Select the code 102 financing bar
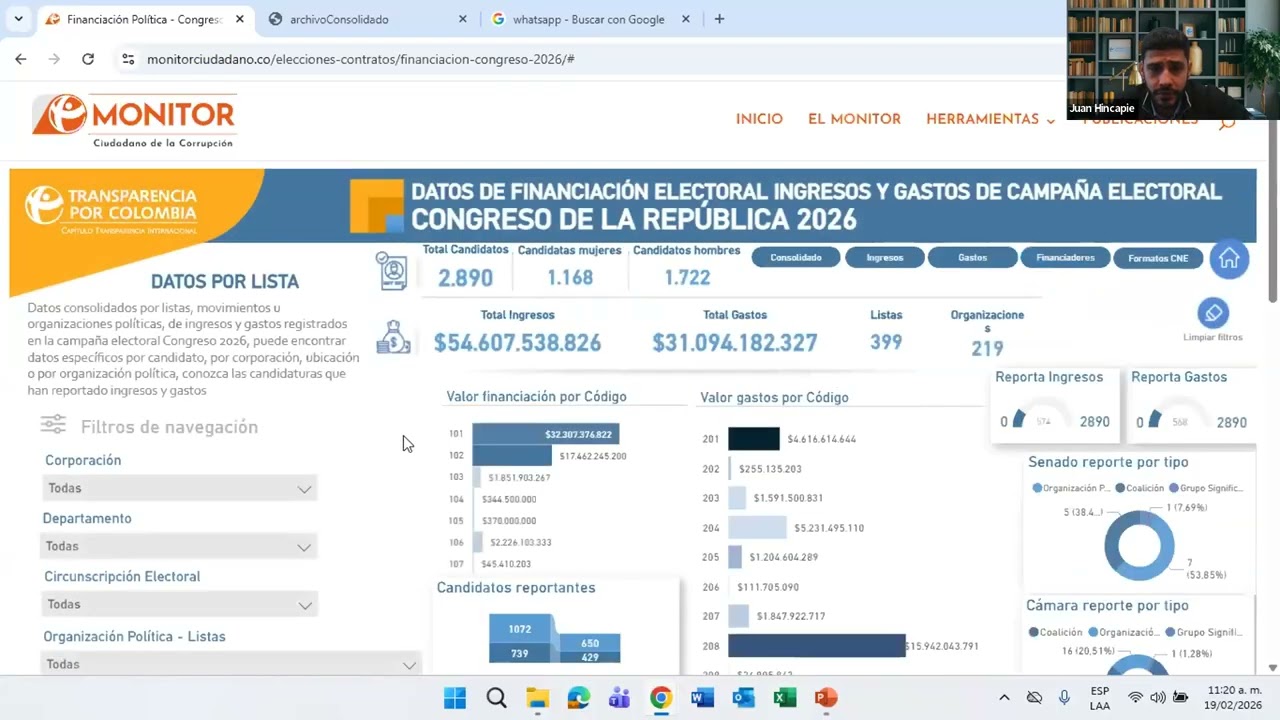The width and height of the screenshot is (1280, 720). click(x=512, y=456)
